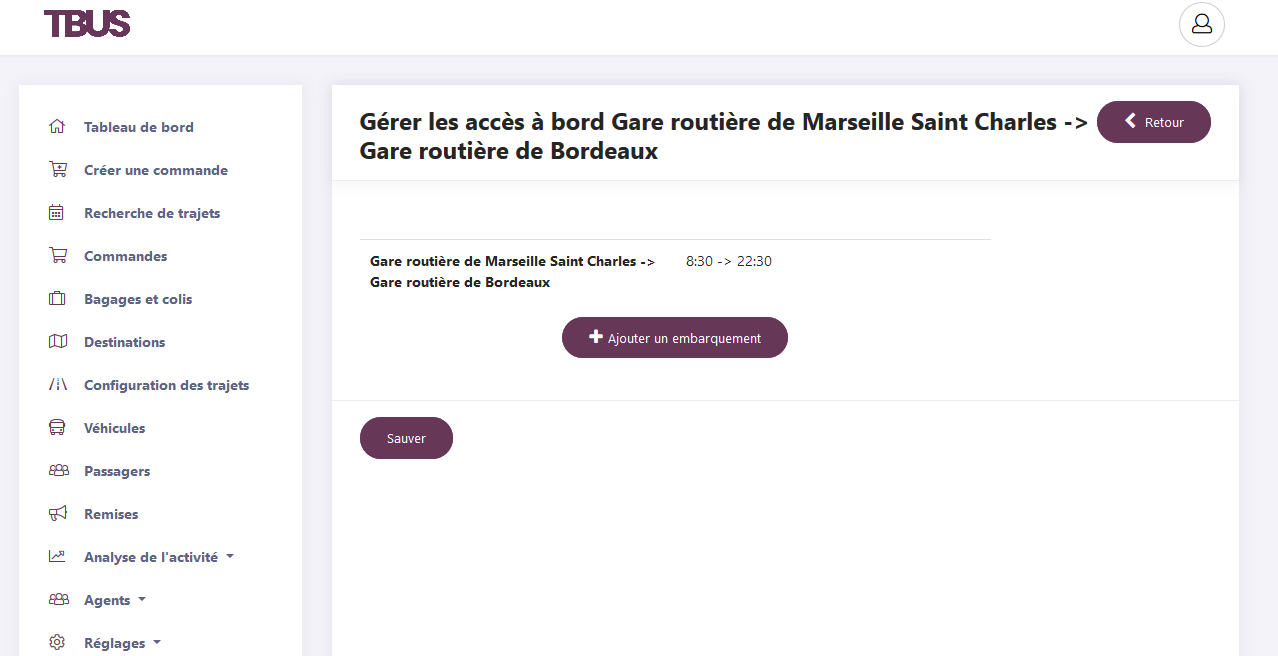Select the Tableau de bord home icon
Screen dimensions: 1278x656
(57, 126)
